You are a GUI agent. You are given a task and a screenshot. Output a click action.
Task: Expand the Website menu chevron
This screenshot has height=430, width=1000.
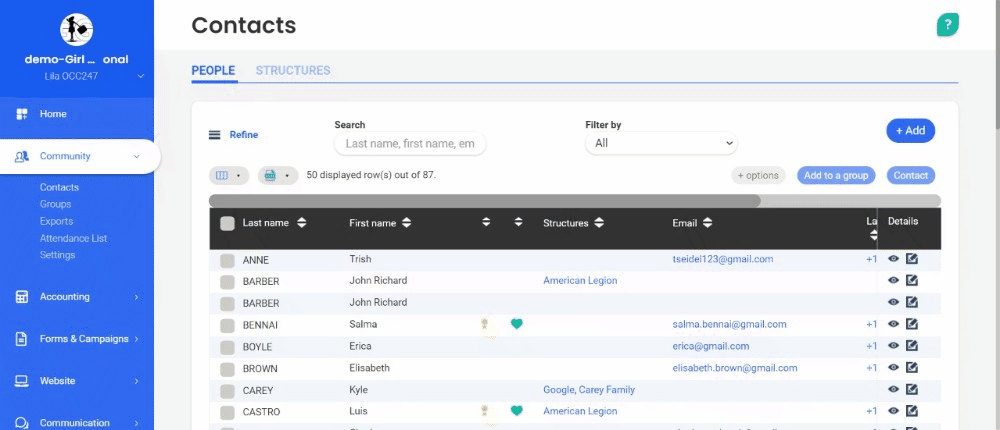point(136,381)
